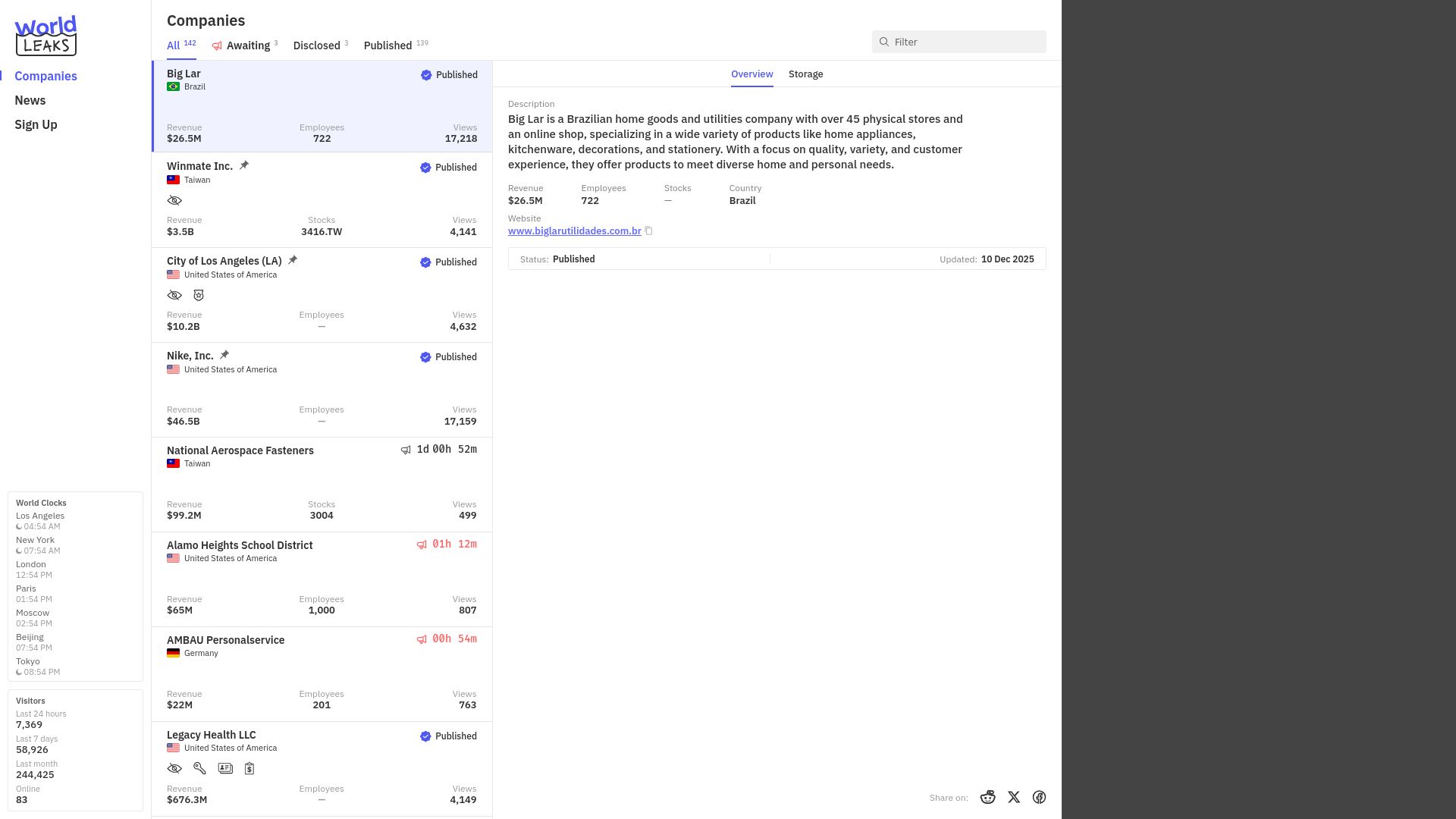
Task: Open the Alamo Heights School District entry
Action: [322, 579]
